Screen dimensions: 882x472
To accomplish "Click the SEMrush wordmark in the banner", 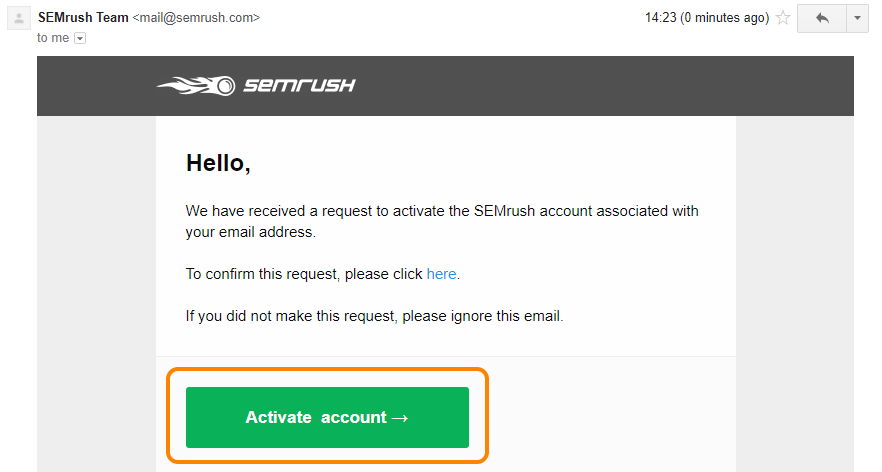I will point(299,86).
